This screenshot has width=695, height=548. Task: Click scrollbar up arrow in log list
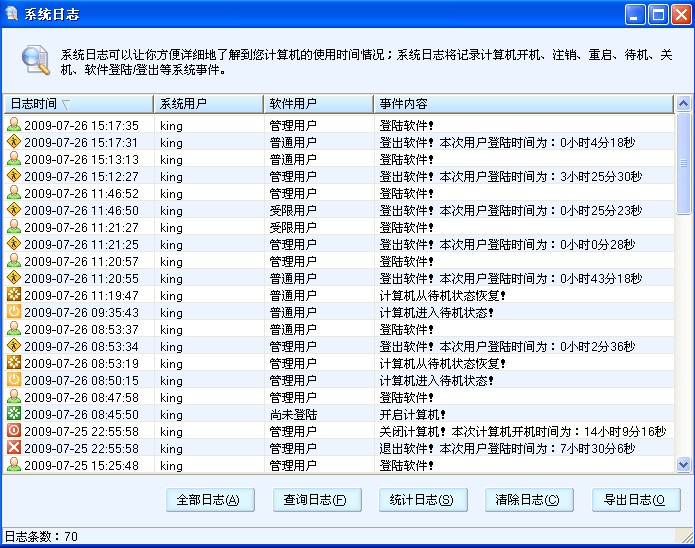coord(683,104)
